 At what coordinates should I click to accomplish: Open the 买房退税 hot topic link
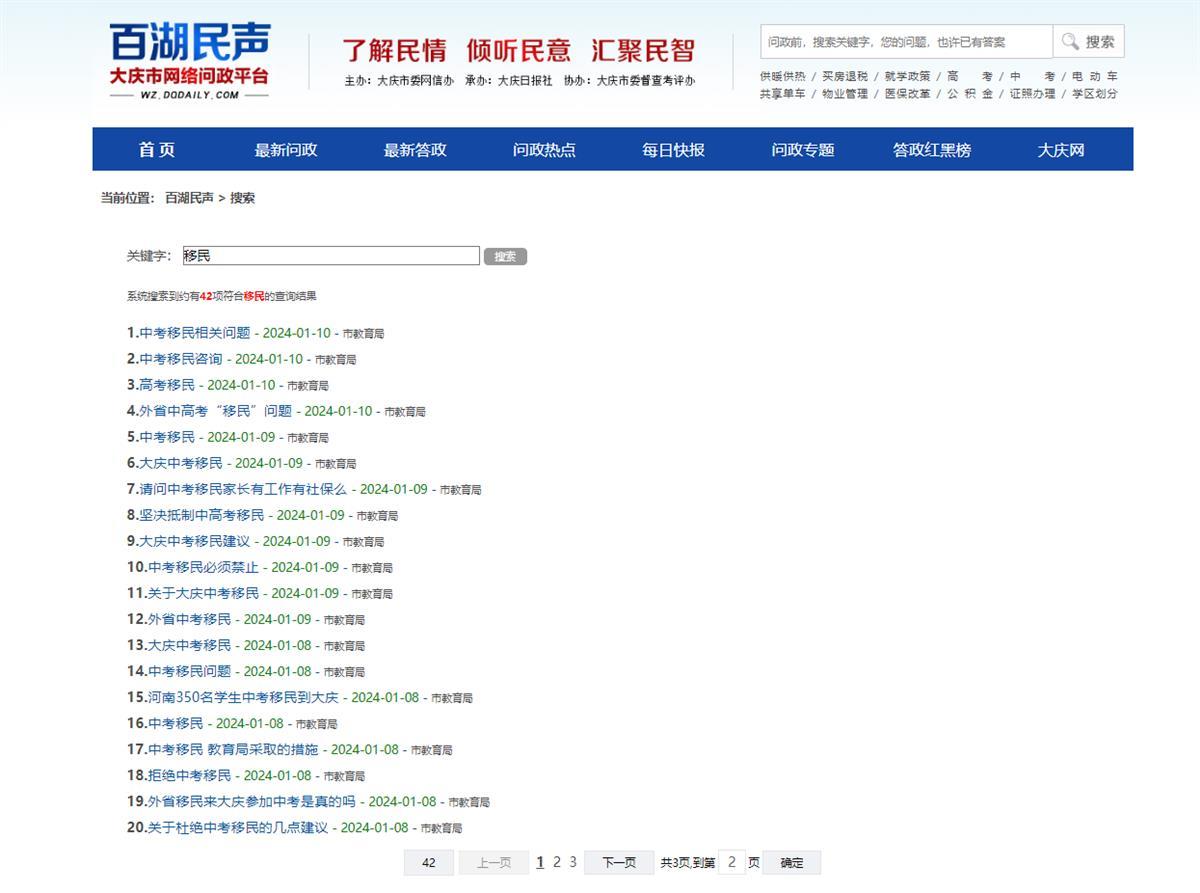pyautogui.click(x=845, y=76)
